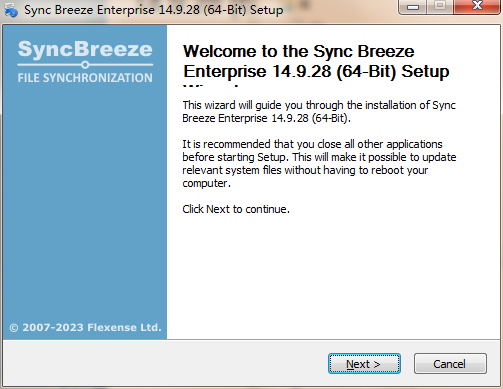The image size is (503, 389).
Task: Click the Next button to continue setup
Action: (364, 363)
